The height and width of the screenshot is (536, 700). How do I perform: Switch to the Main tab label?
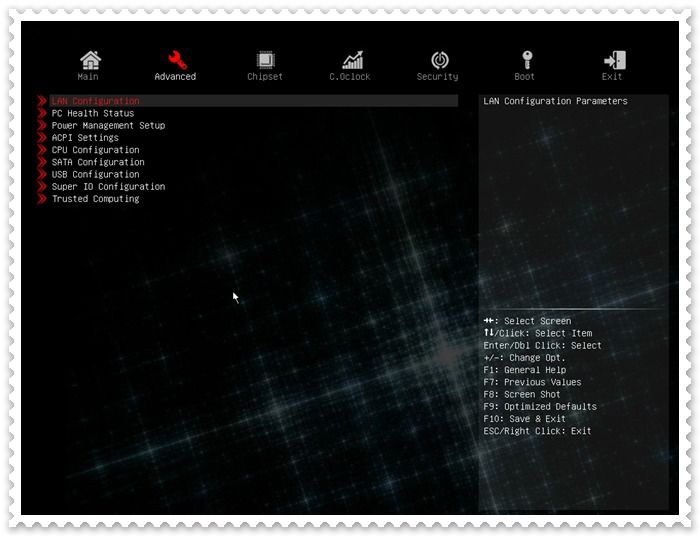88,77
